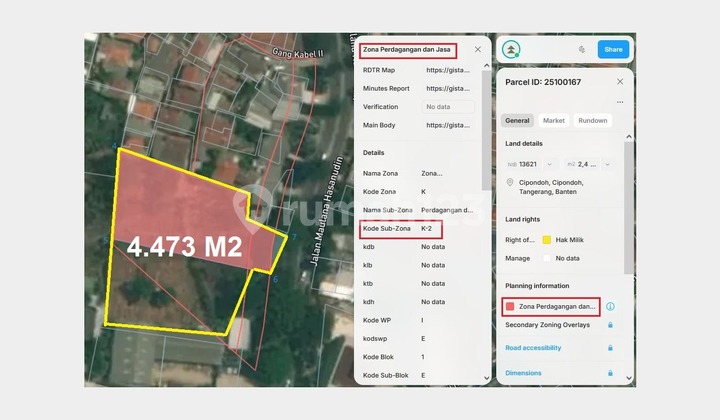Click the Share button
The width and height of the screenshot is (720, 420).
613,49
